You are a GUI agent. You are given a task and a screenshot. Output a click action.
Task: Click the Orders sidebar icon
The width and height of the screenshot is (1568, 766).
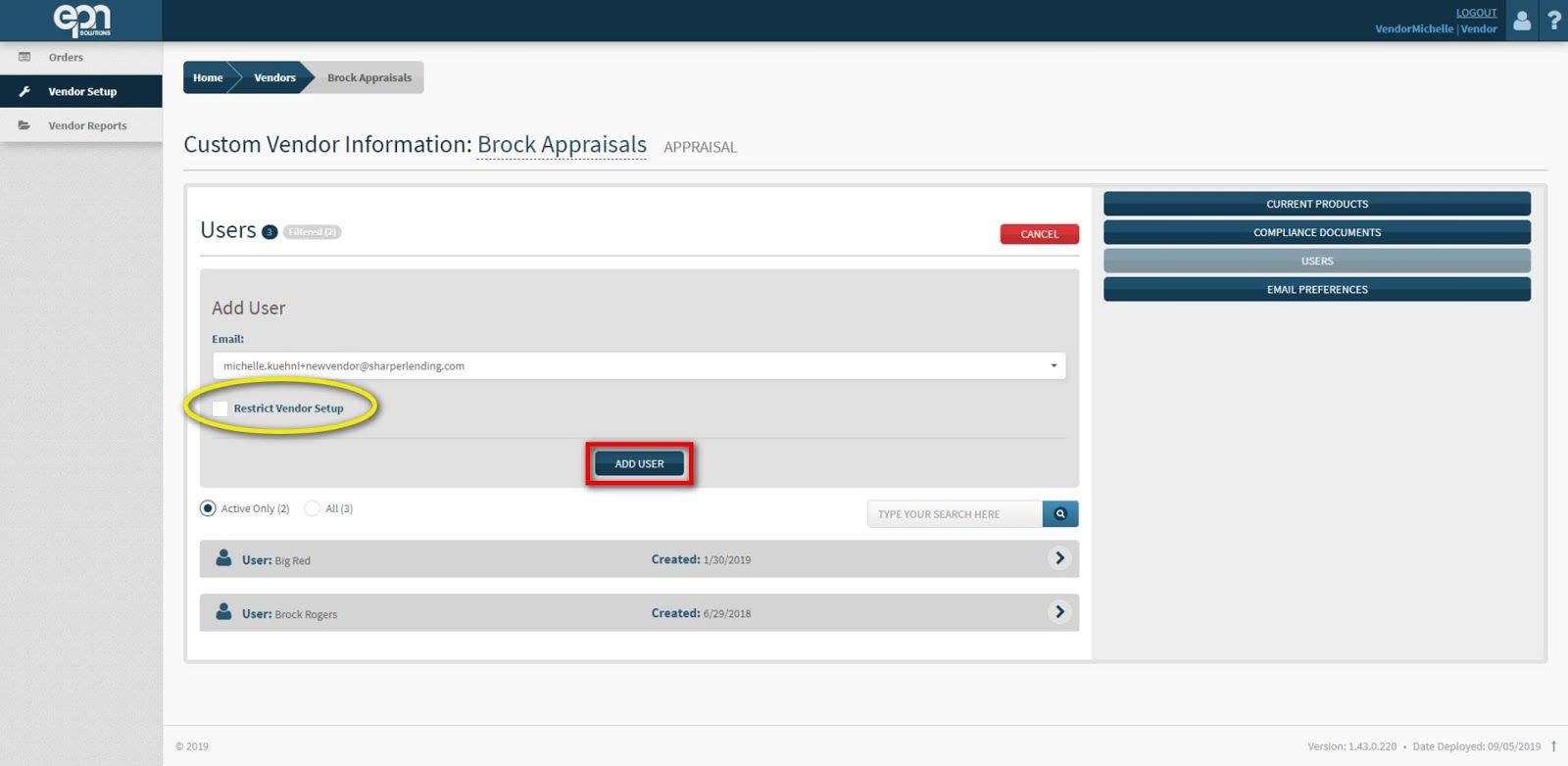coord(24,57)
